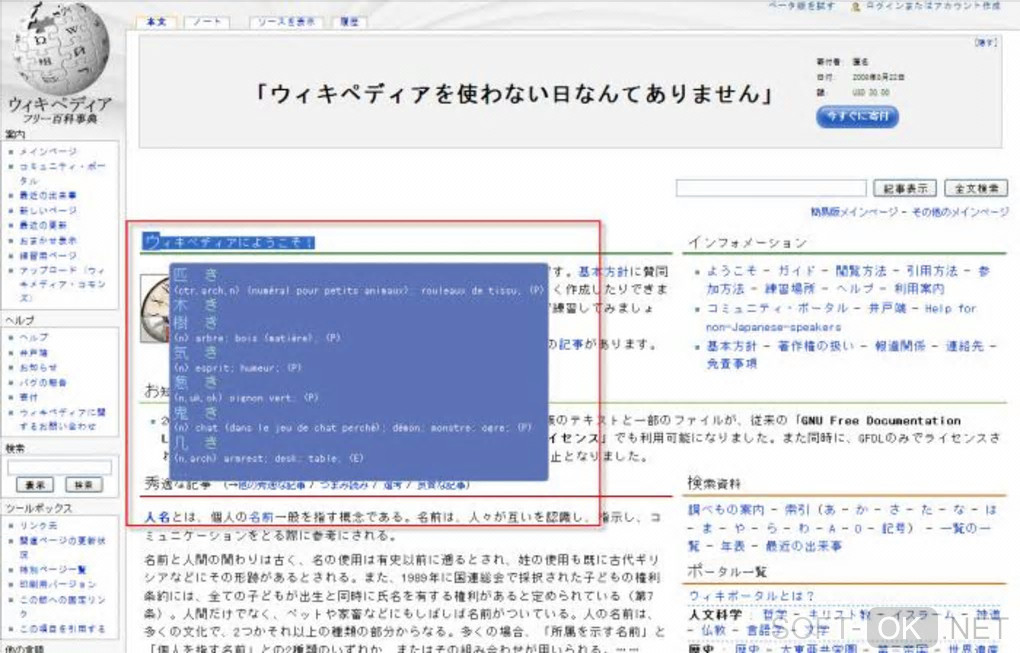Image resolution: width=1020 pixels, height=653 pixels.
Task: Open the ガイド link in information box
Action: click(x=797, y=271)
